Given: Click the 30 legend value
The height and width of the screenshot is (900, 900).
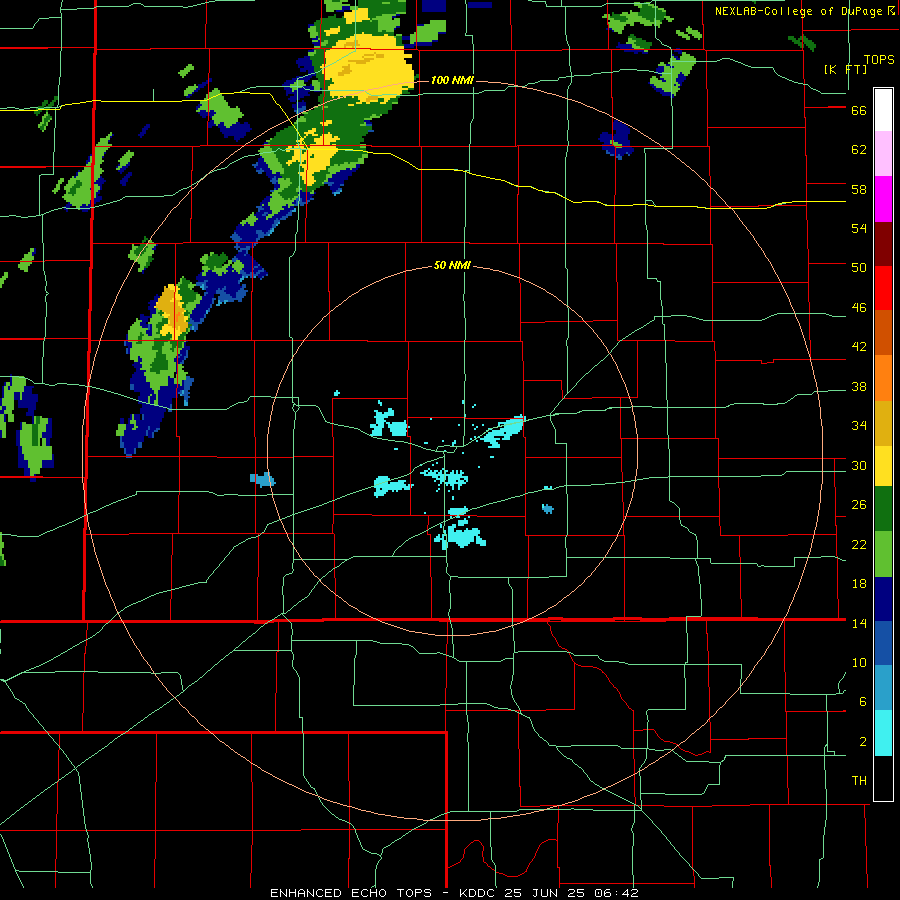Looking at the screenshot, I should click(x=859, y=465).
